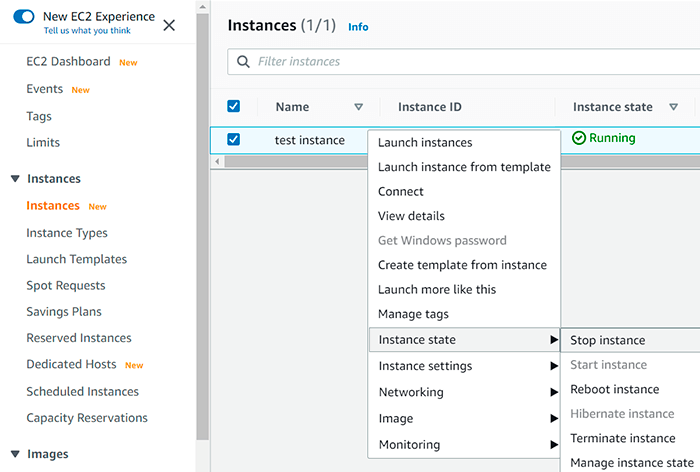Sort by Instance state column arrow

[x=674, y=107]
